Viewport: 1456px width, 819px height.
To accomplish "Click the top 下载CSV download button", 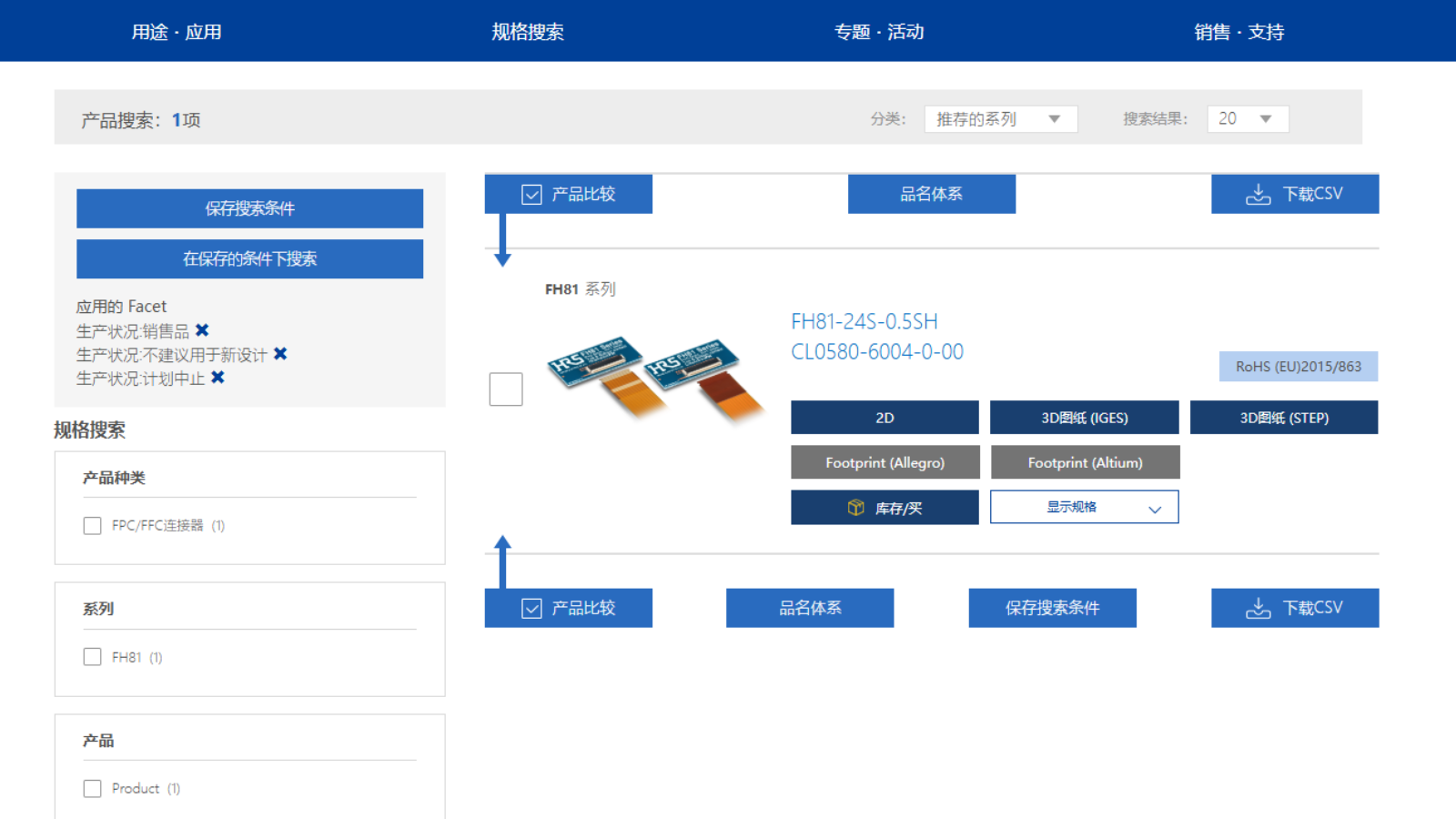I will click(x=1294, y=194).
